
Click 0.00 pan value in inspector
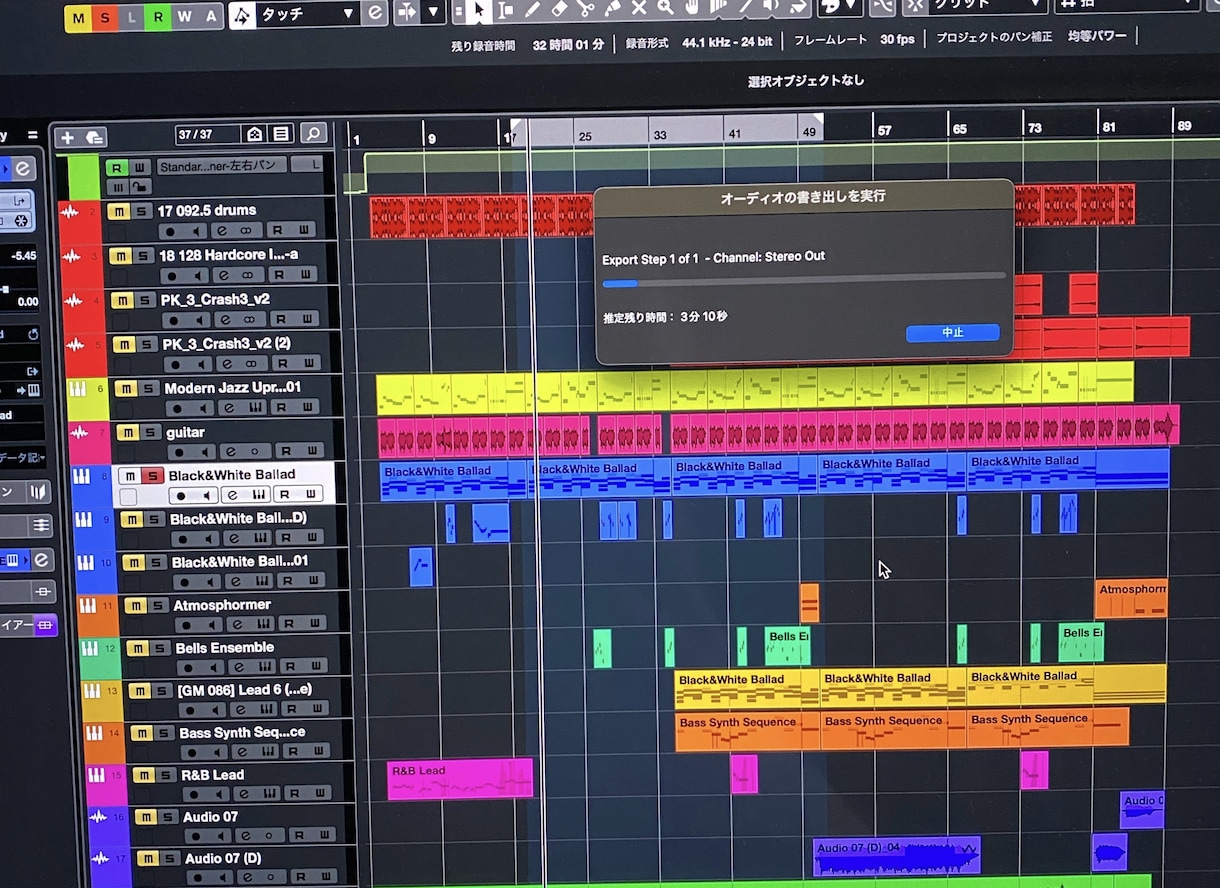[27, 302]
